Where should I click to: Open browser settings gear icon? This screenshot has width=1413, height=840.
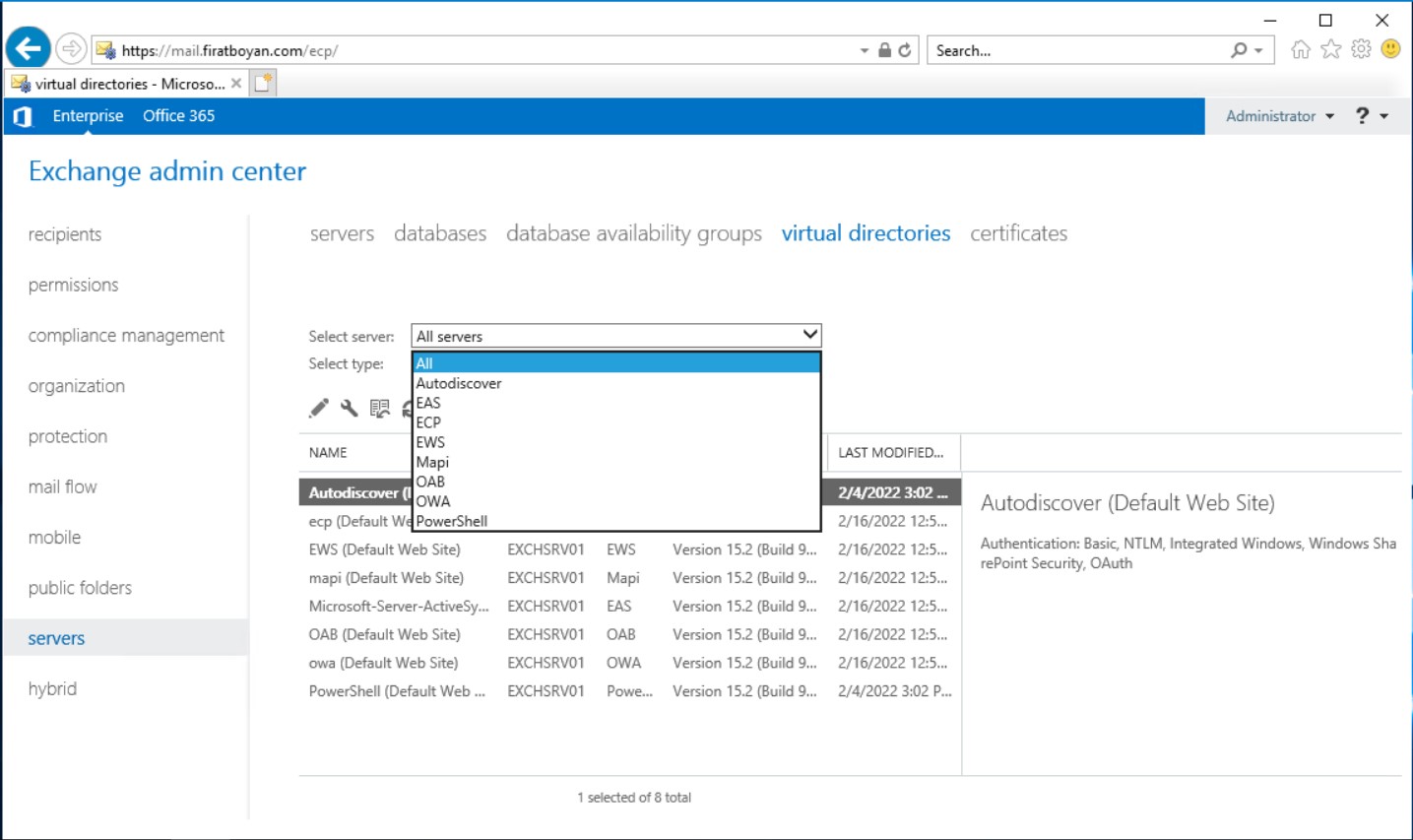(1361, 49)
